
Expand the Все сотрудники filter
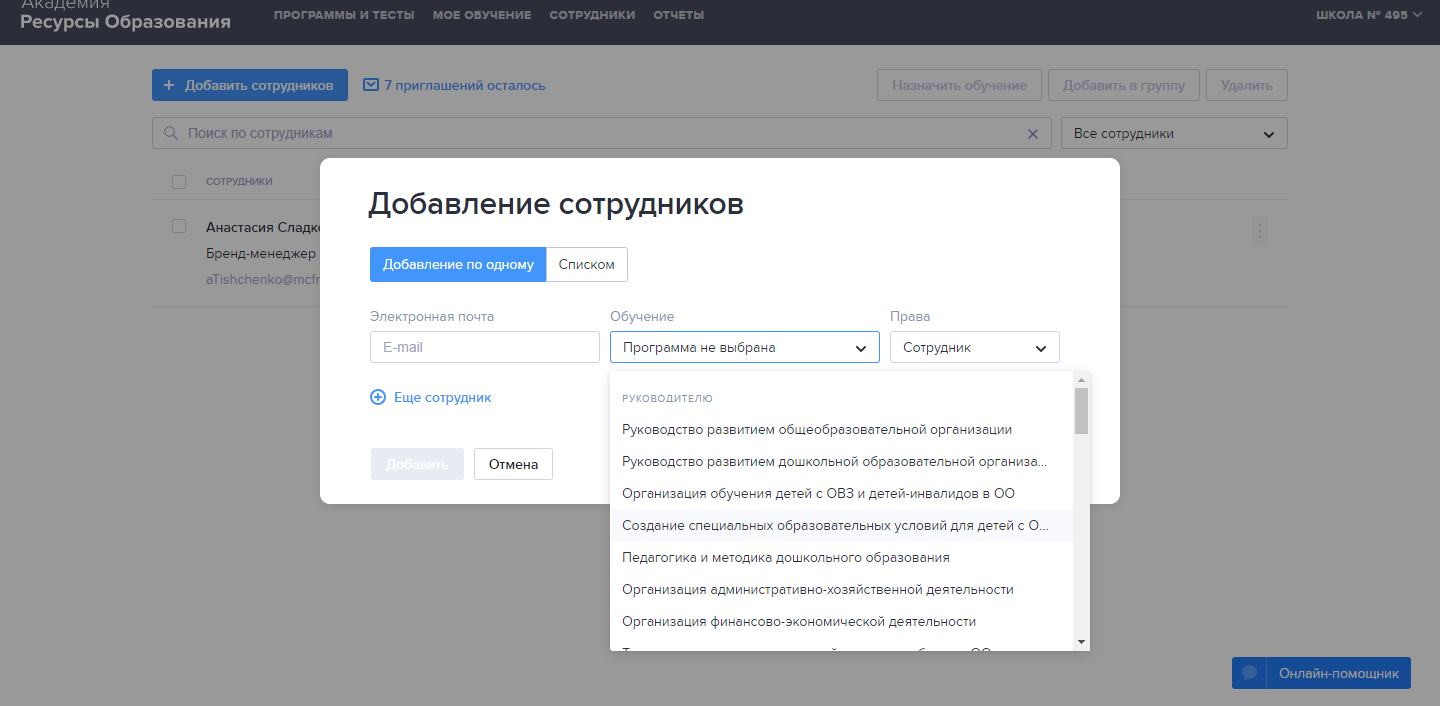pos(1173,133)
